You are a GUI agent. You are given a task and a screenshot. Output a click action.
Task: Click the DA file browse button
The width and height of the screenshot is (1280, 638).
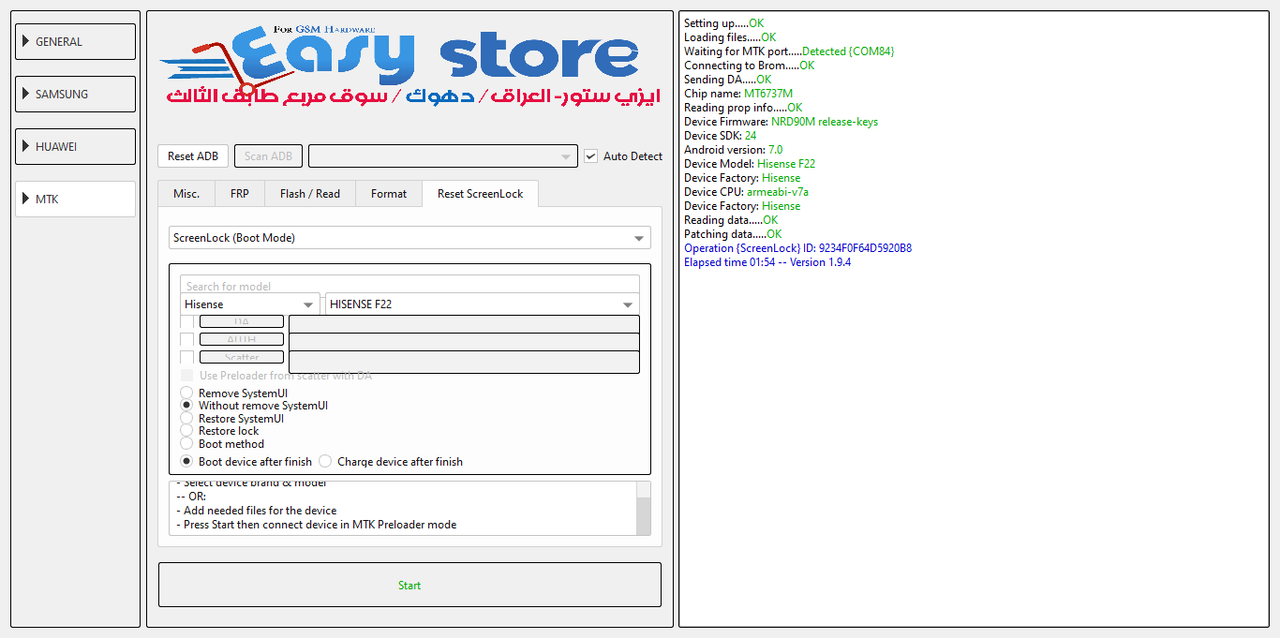click(x=242, y=322)
